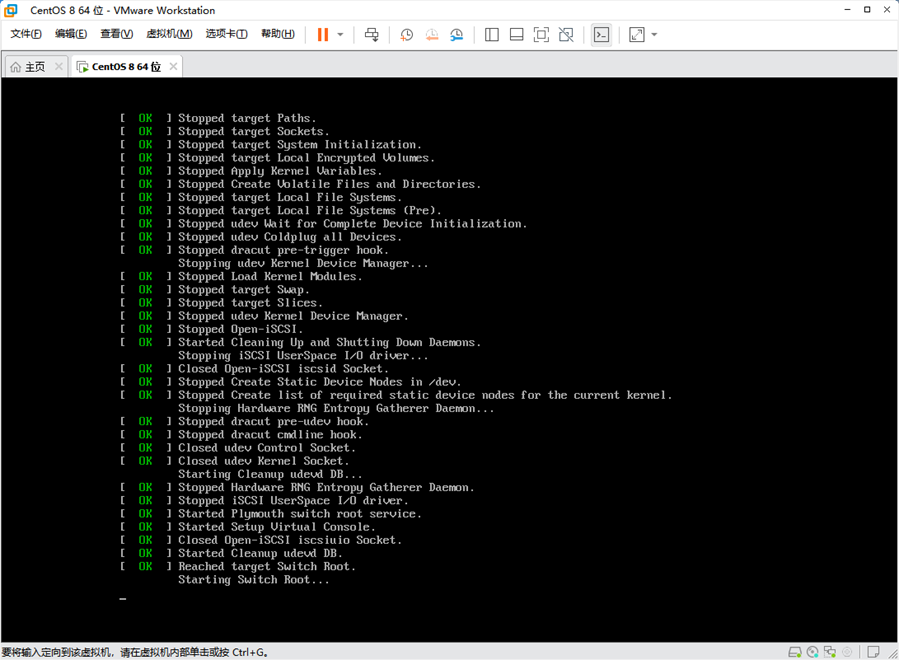Click 'Stopped Load Kernel Modules.' line
Viewport: 899px width, 660px height.
tap(241, 276)
